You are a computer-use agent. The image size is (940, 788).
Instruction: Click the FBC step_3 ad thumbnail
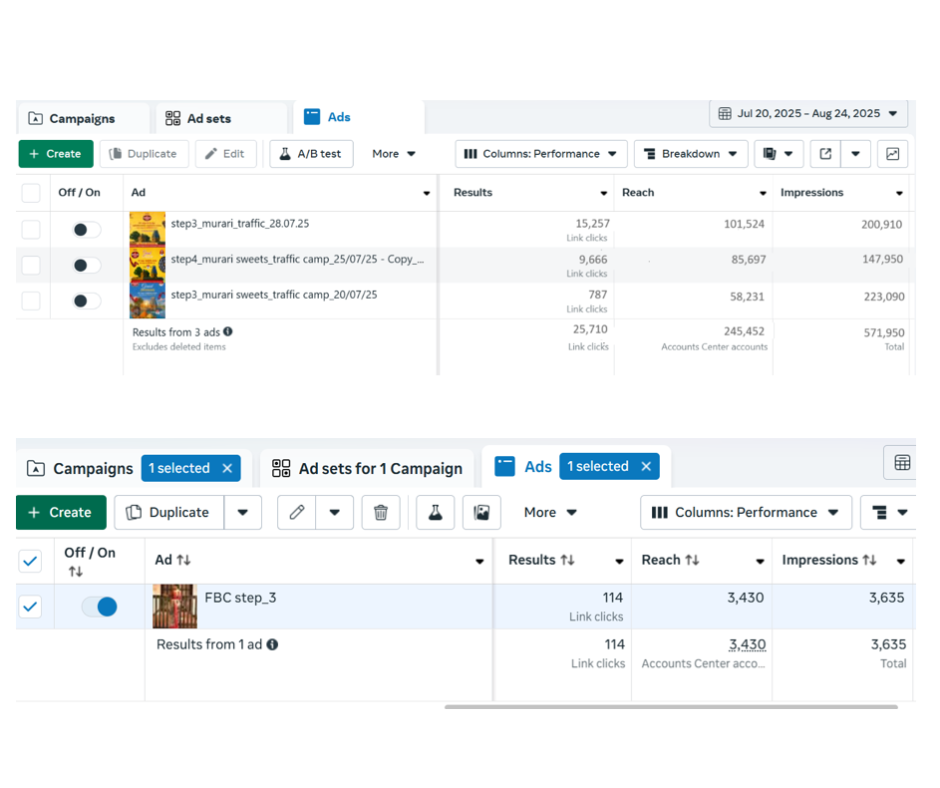[x=174, y=606]
